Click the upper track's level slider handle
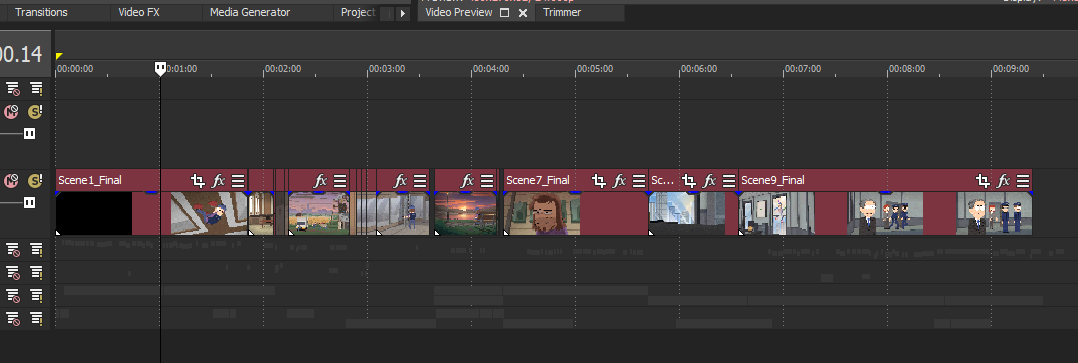The width and height of the screenshot is (1078, 363). [30, 133]
